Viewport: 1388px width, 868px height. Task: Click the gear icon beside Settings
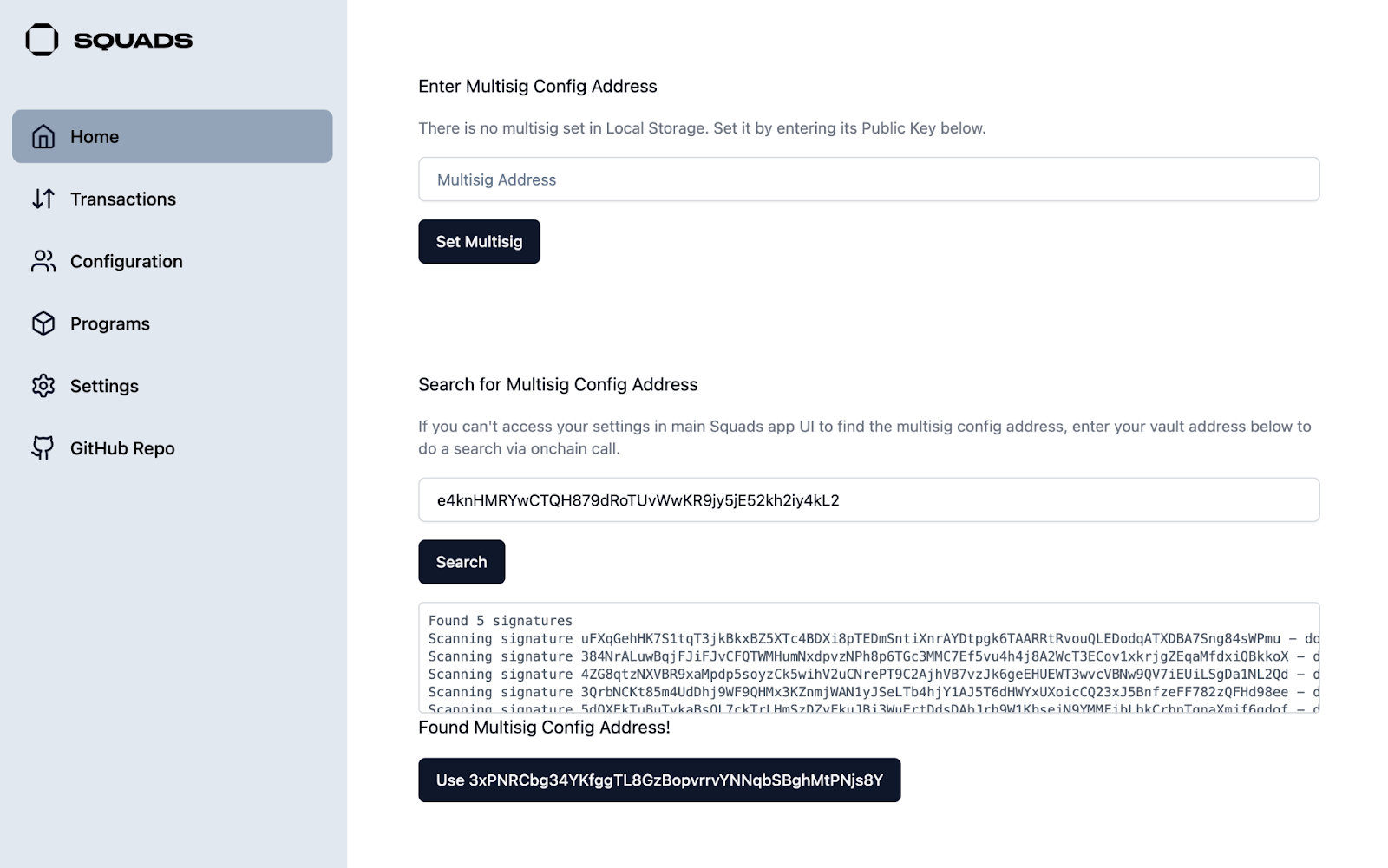tap(43, 386)
